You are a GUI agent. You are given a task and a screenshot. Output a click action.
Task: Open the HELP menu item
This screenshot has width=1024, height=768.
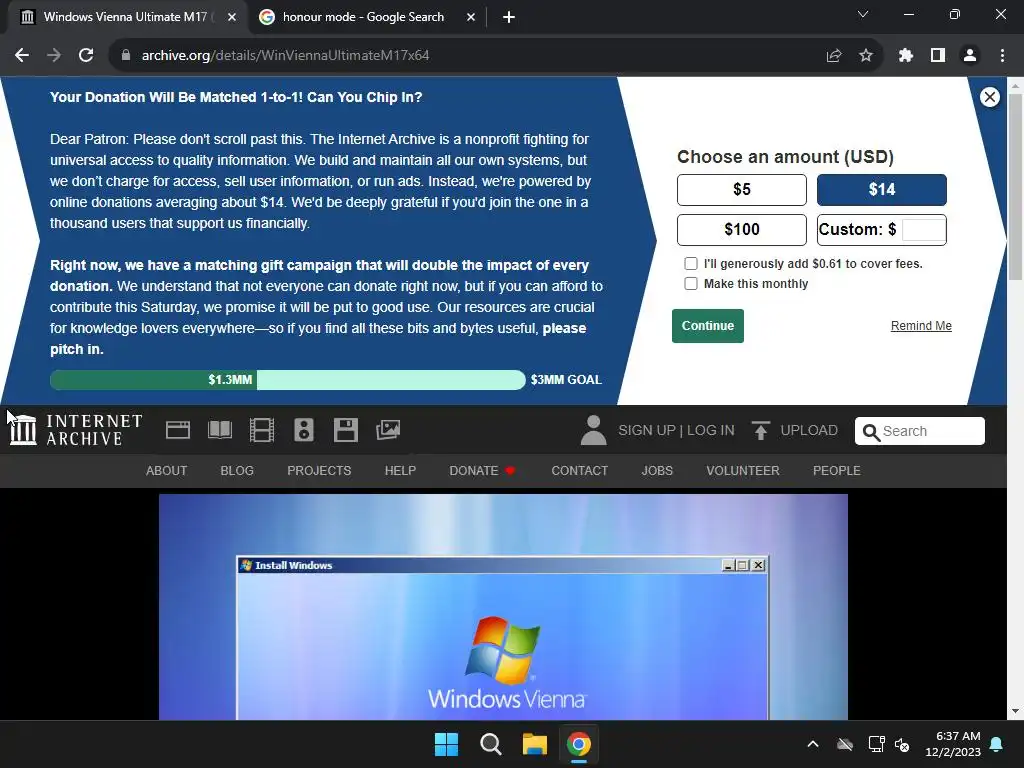(x=400, y=471)
